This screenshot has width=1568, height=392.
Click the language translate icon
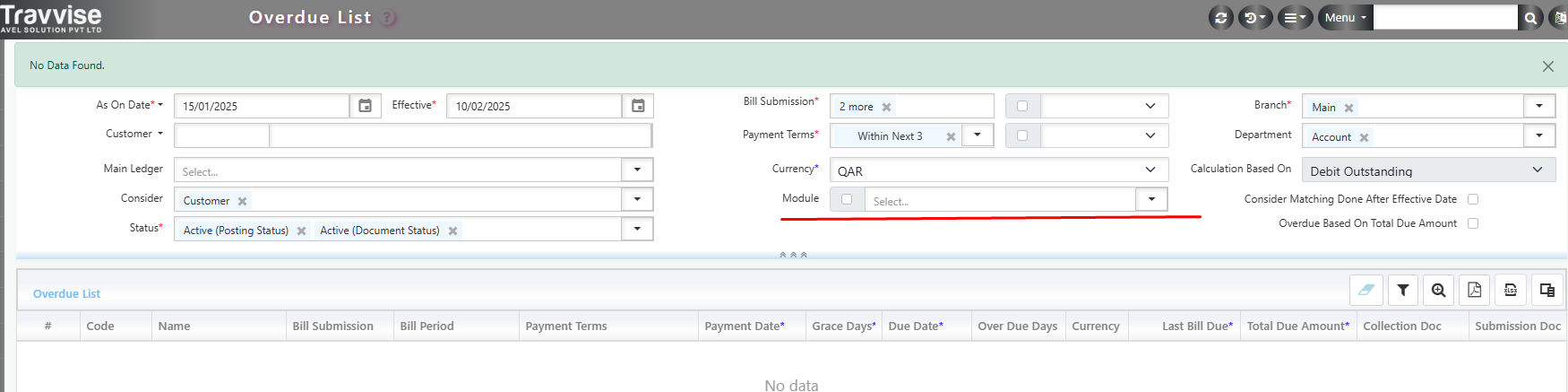point(1560,17)
